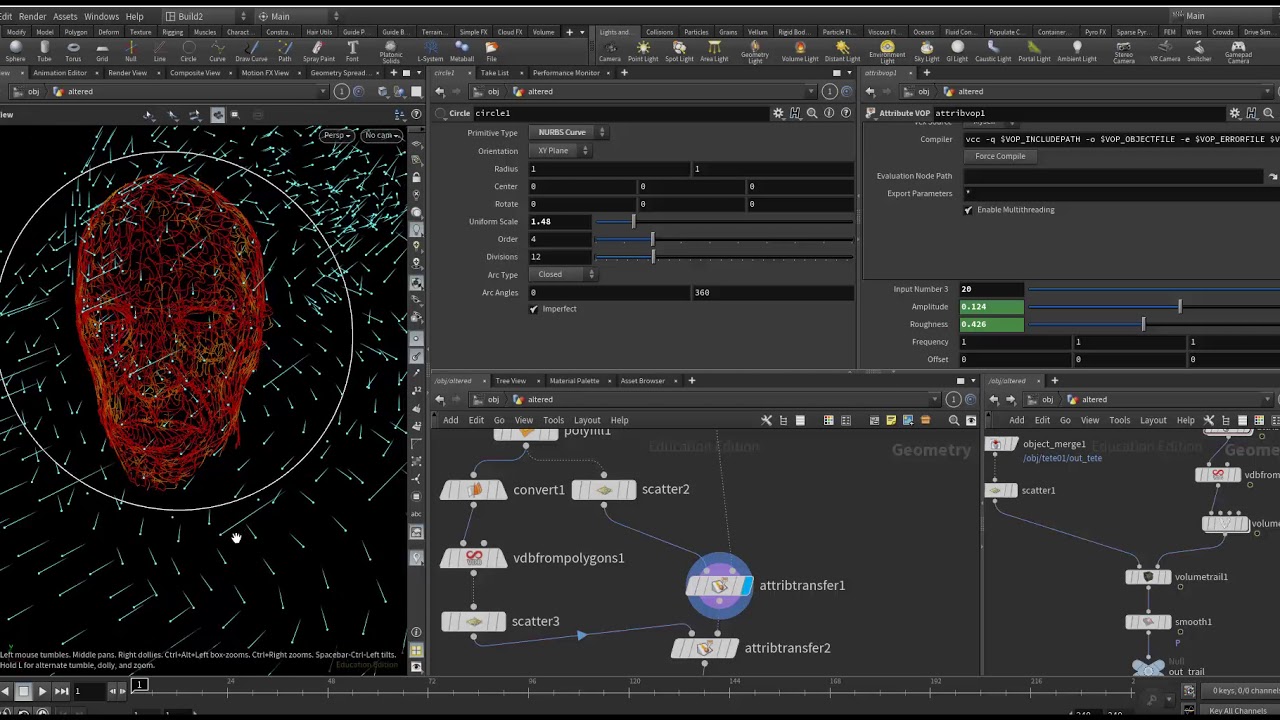The height and width of the screenshot is (720, 1280).
Task: Adjust the Uniform Scale slider
Action: point(725,221)
